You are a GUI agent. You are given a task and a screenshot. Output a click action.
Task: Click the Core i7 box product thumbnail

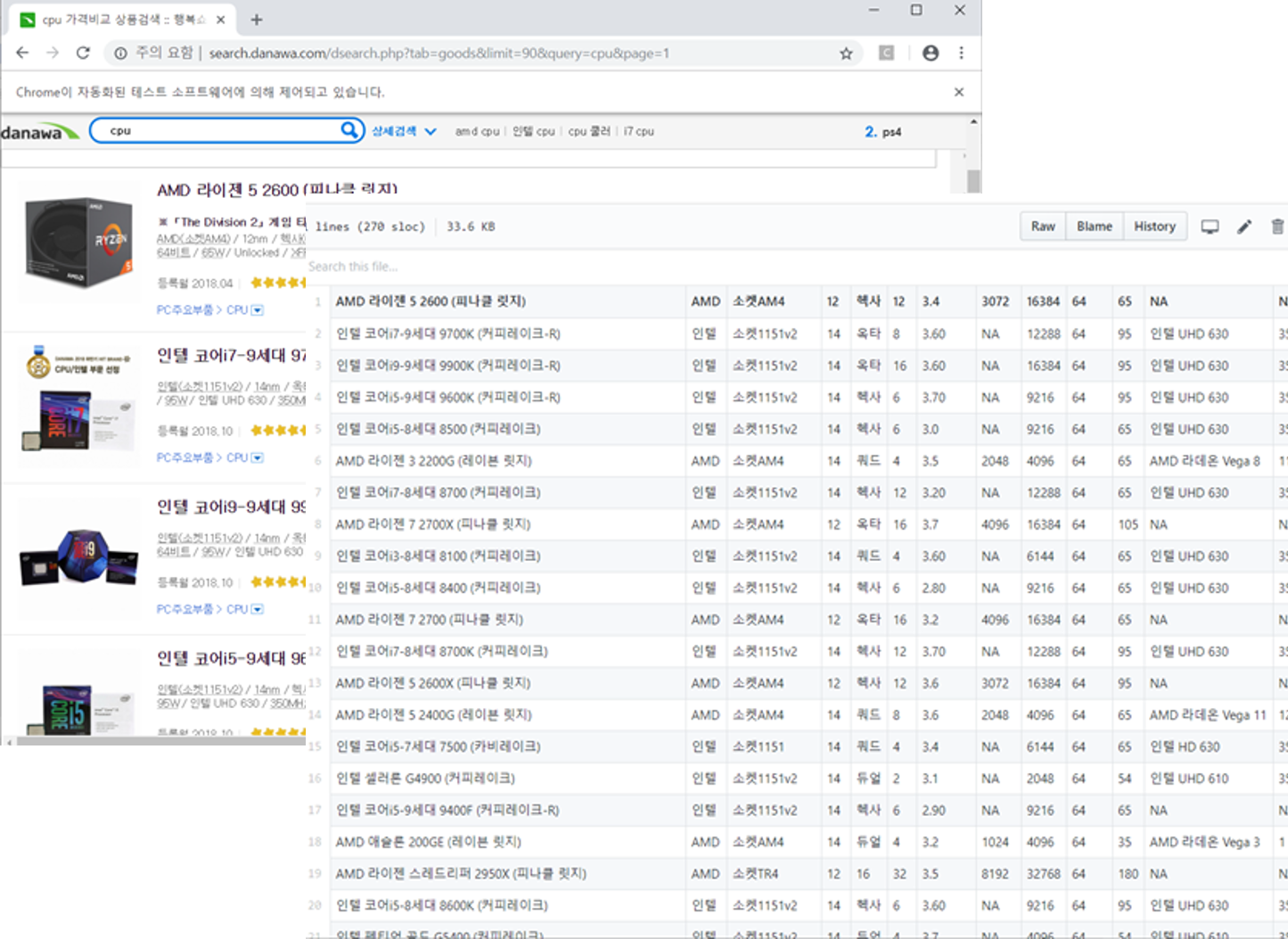click(x=79, y=406)
